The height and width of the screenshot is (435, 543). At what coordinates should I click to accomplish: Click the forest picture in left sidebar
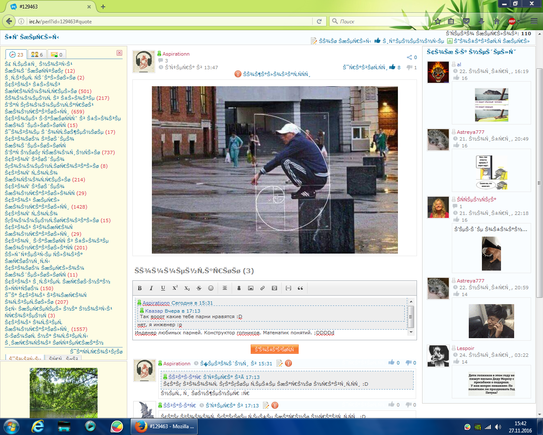64,393
